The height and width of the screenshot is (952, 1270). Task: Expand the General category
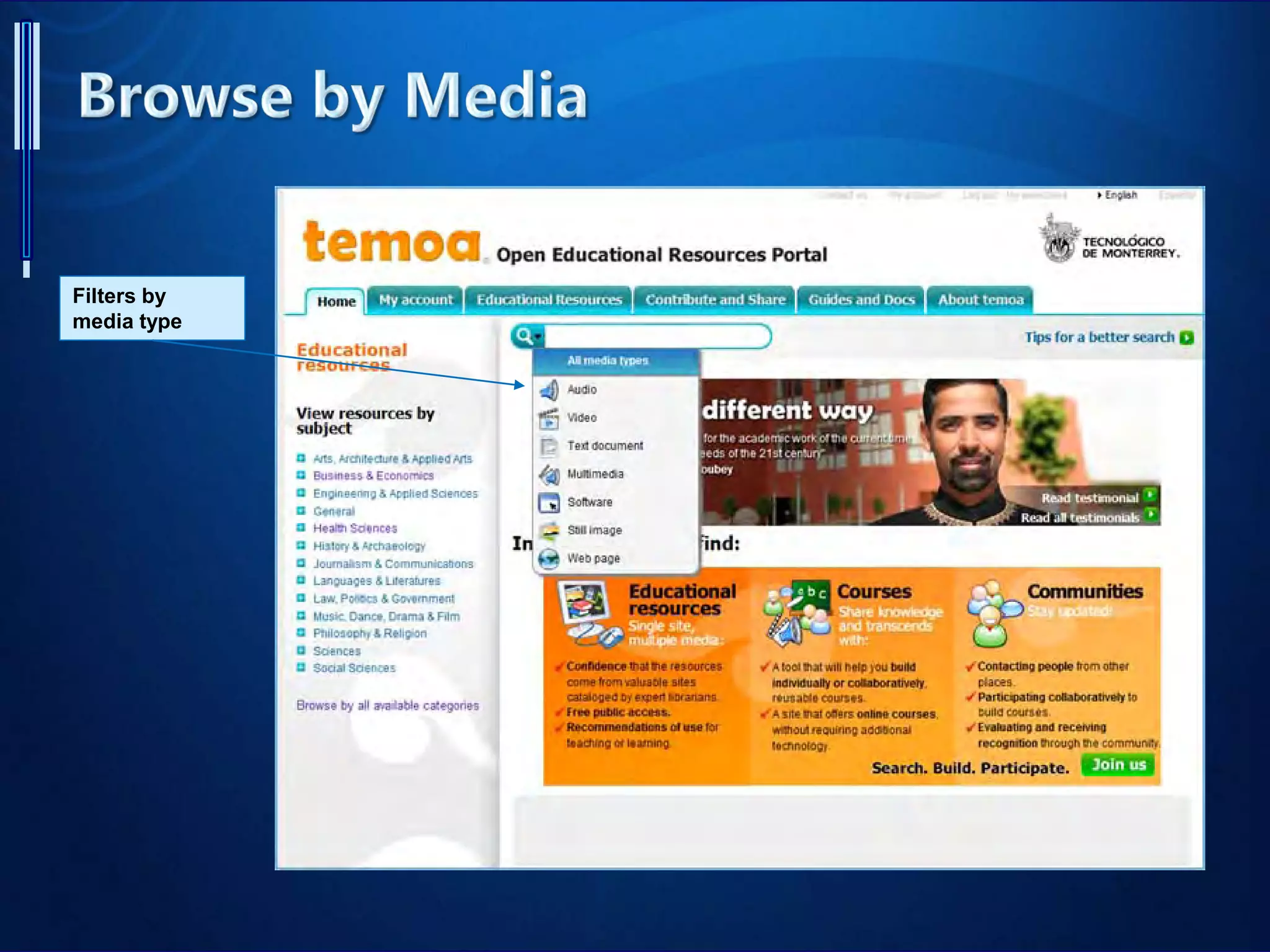pos(301,511)
